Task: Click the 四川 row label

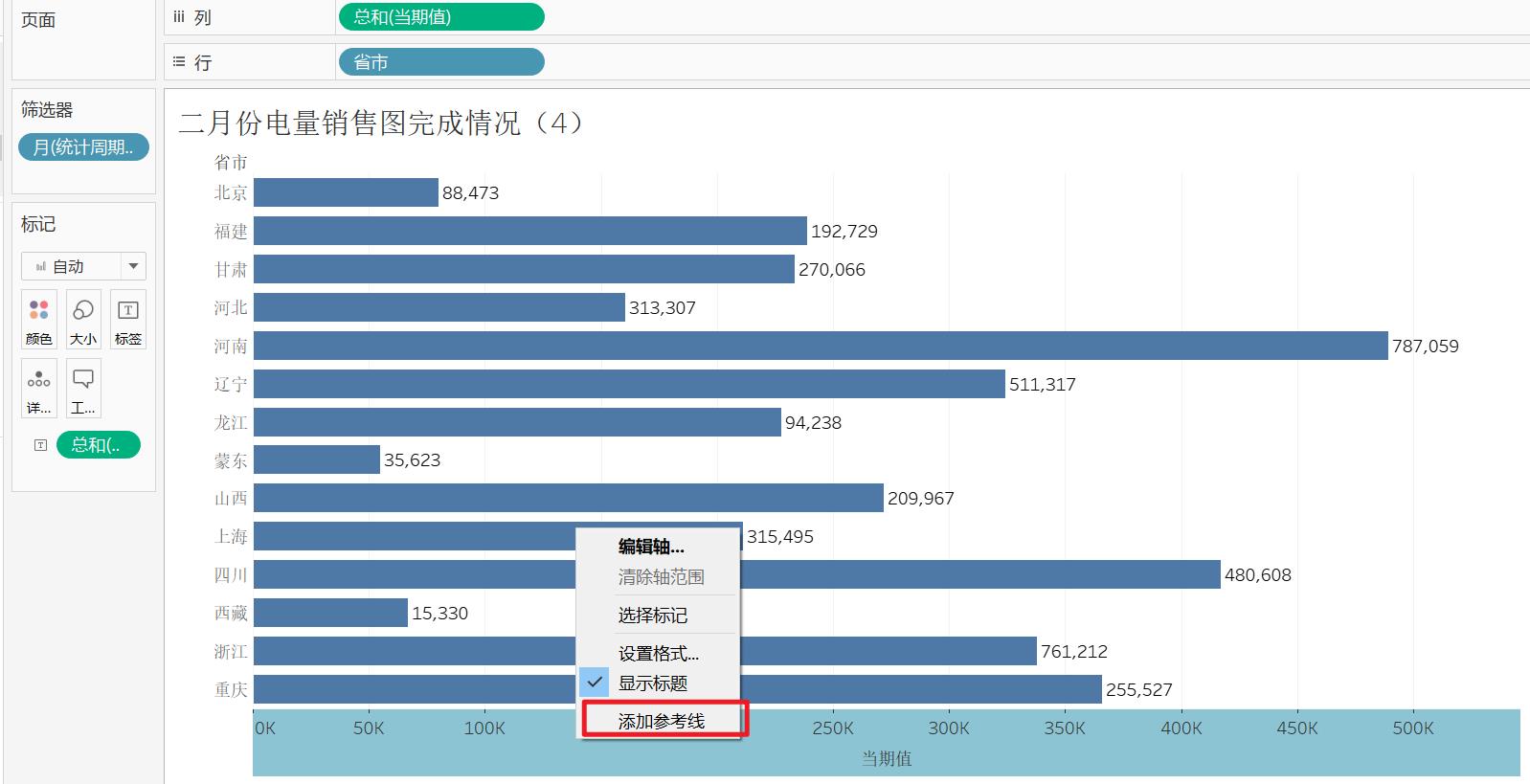Action: click(231, 574)
